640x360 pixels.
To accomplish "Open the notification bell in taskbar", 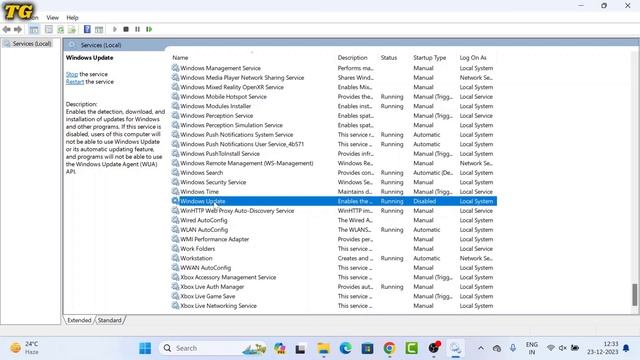I will tap(626, 348).
